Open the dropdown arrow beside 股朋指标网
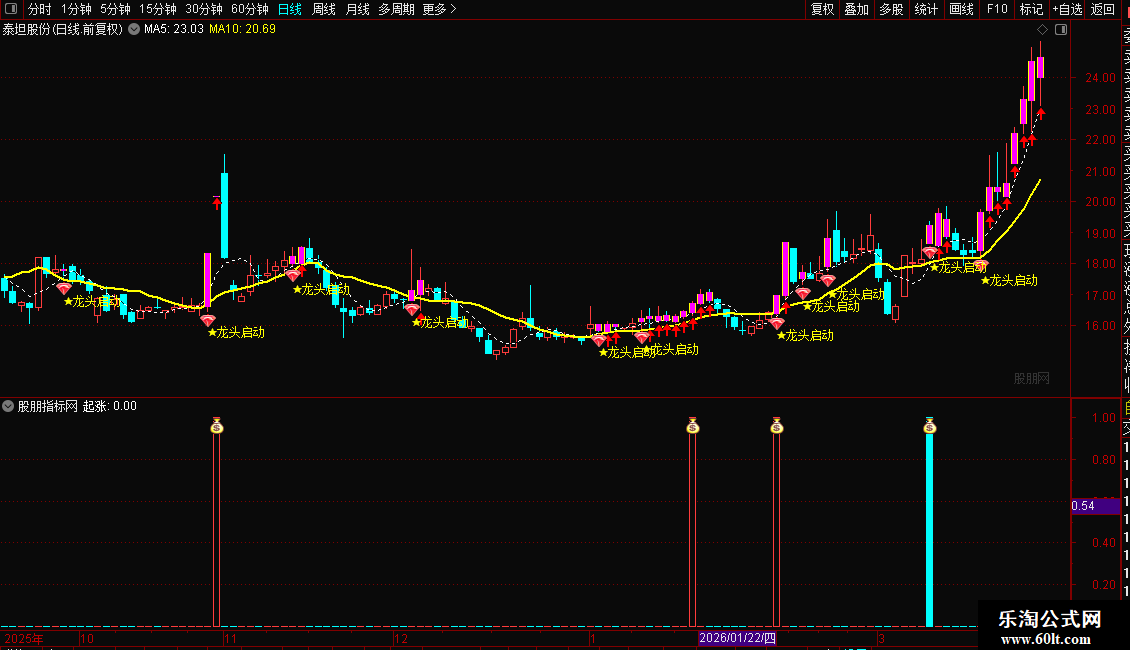The image size is (1130, 650). coord(8,406)
